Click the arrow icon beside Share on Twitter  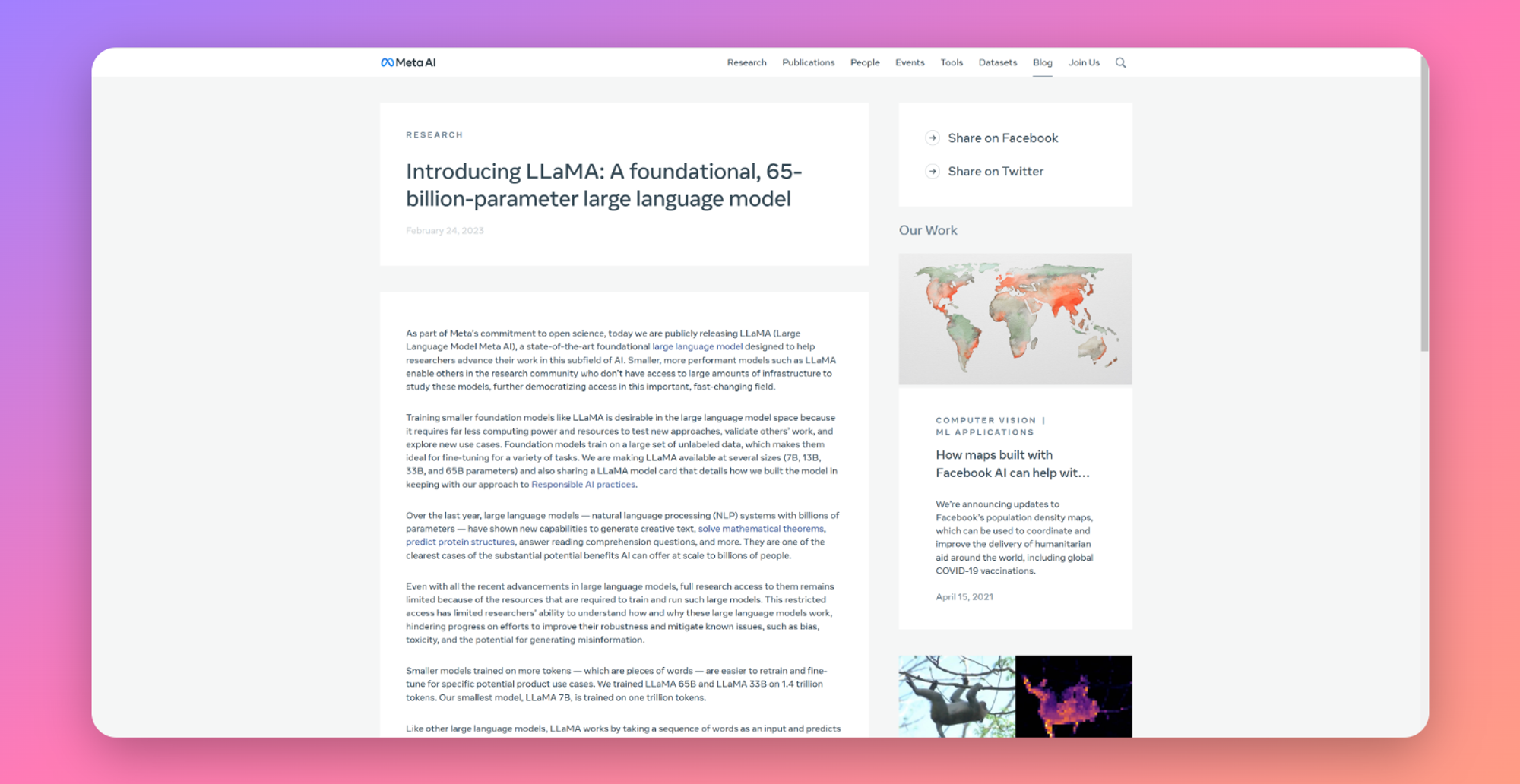click(x=933, y=172)
